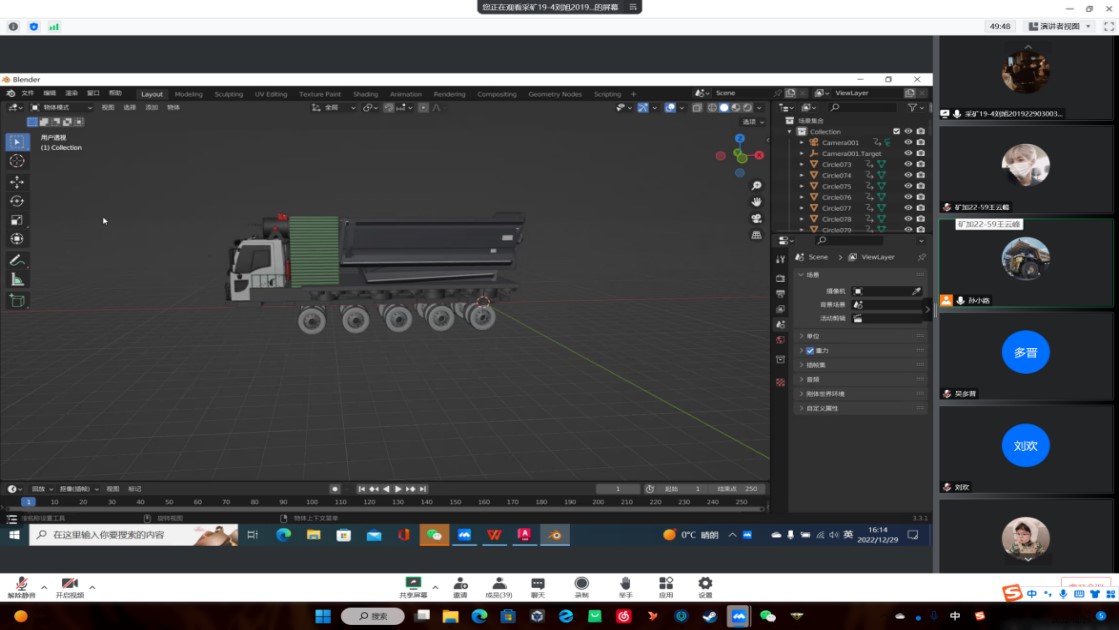Click the meeting share screen button
The width and height of the screenshot is (1119, 630).
pos(413,587)
